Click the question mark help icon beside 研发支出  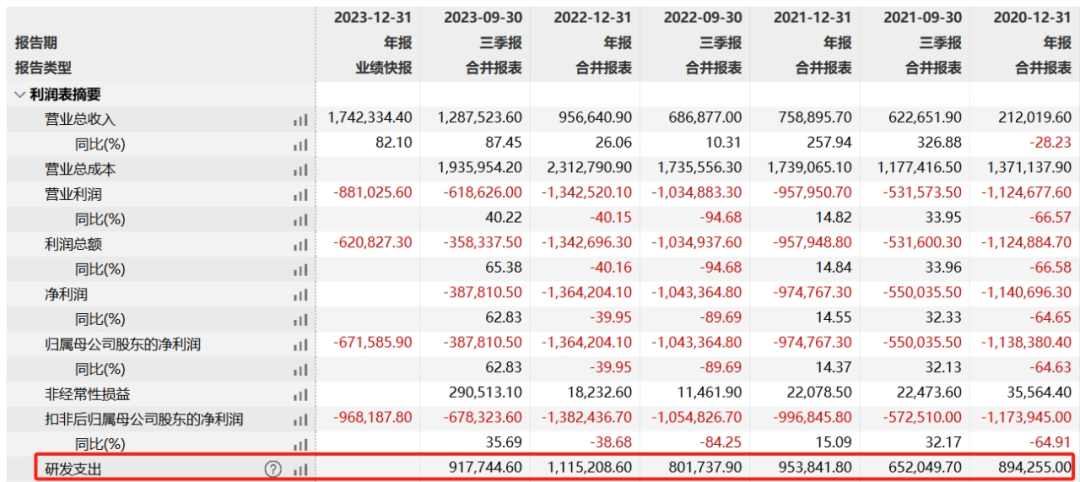click(x=273, y=468)
